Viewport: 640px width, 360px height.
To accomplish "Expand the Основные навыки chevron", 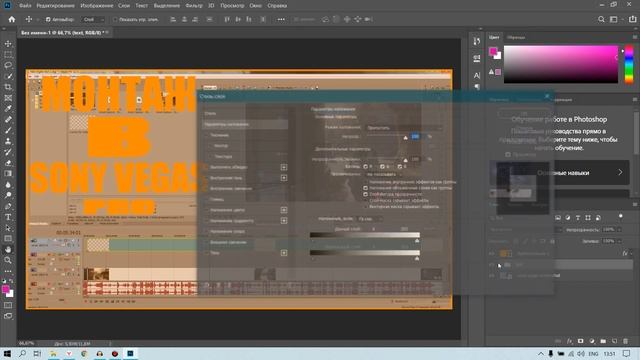I will point(620,172).
